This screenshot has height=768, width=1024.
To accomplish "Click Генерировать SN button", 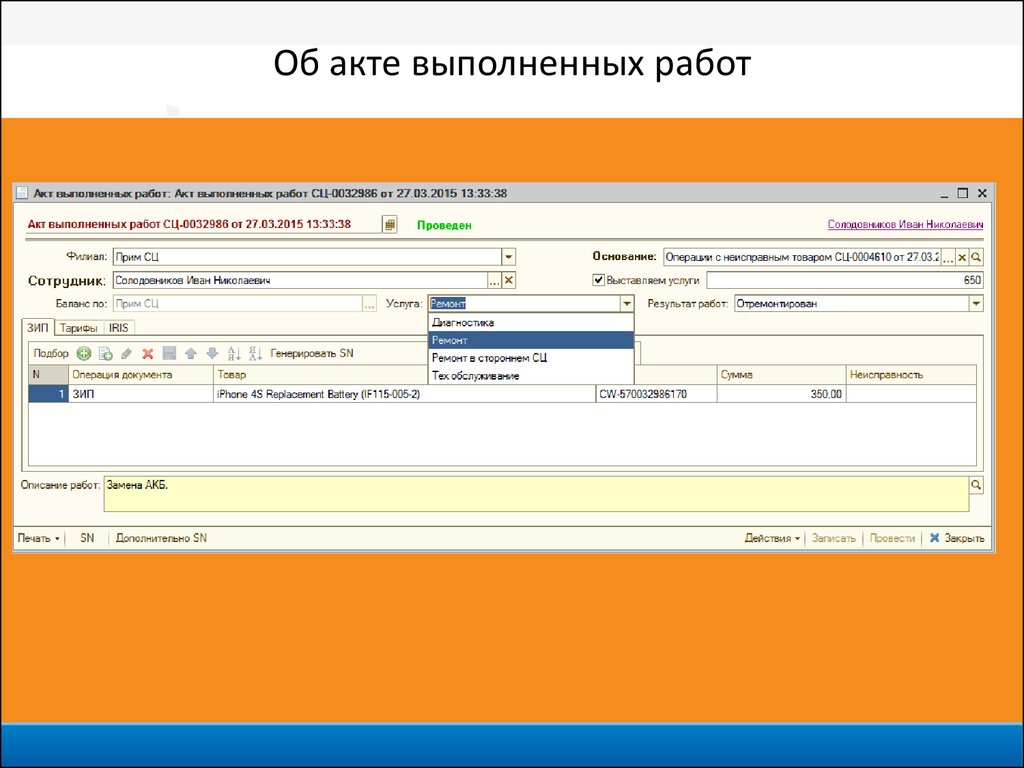I will (312, 353).
